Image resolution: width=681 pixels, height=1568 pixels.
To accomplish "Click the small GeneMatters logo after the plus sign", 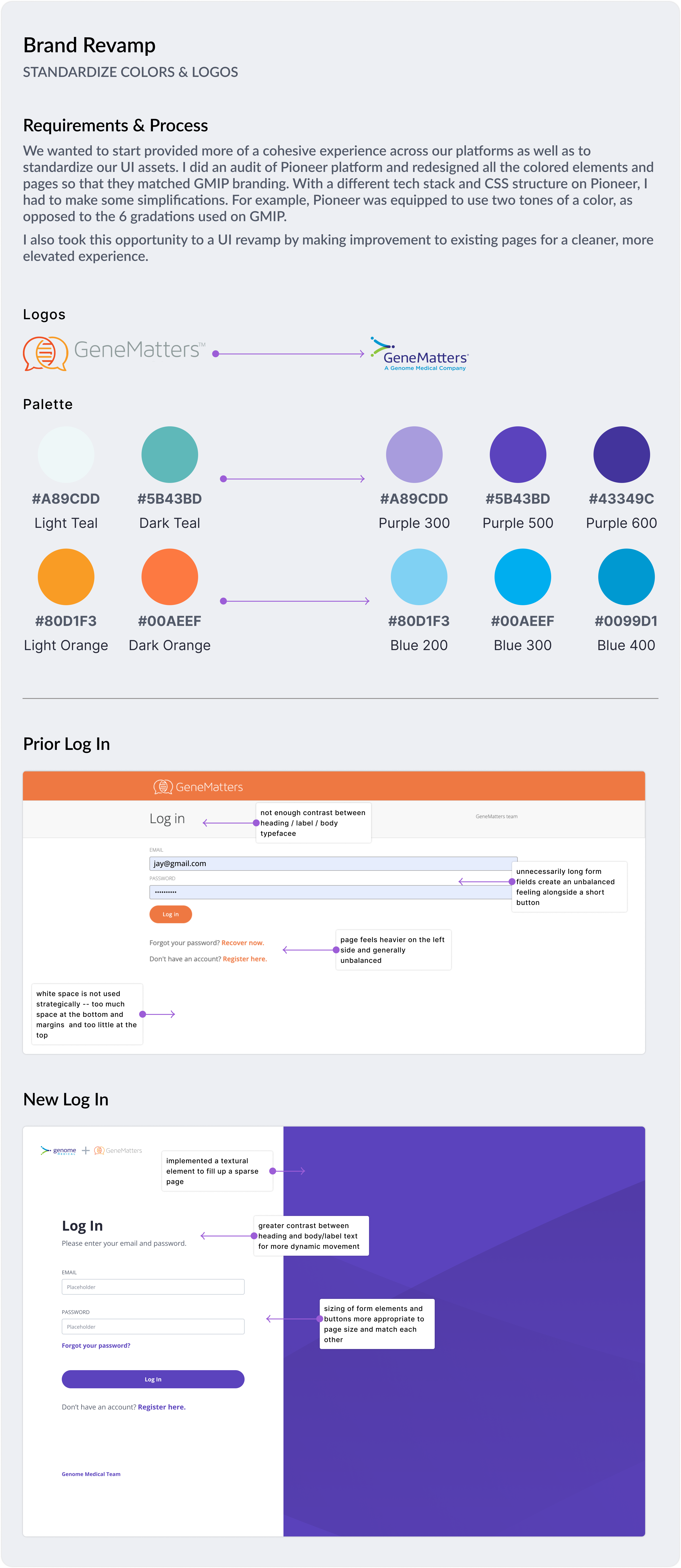I will (118, 1151).
